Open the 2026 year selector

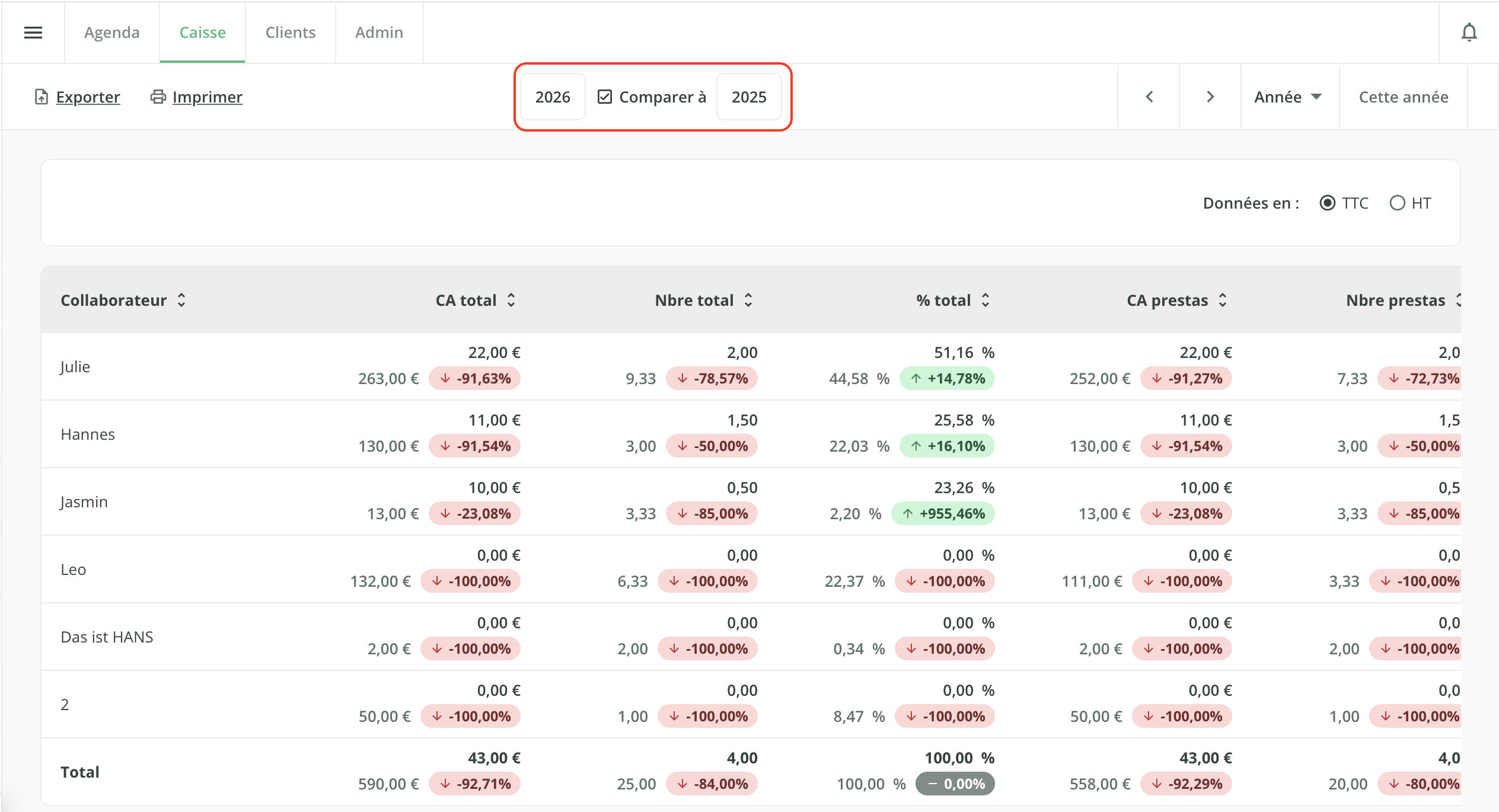point(553,97)
